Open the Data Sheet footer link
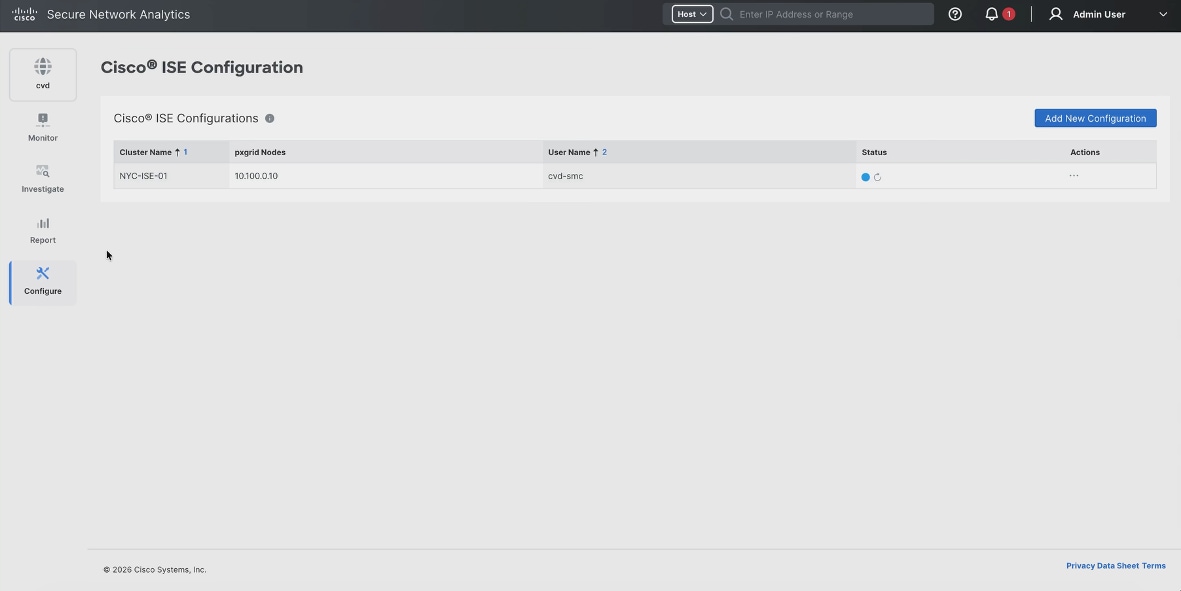 tap(1118, 565)
